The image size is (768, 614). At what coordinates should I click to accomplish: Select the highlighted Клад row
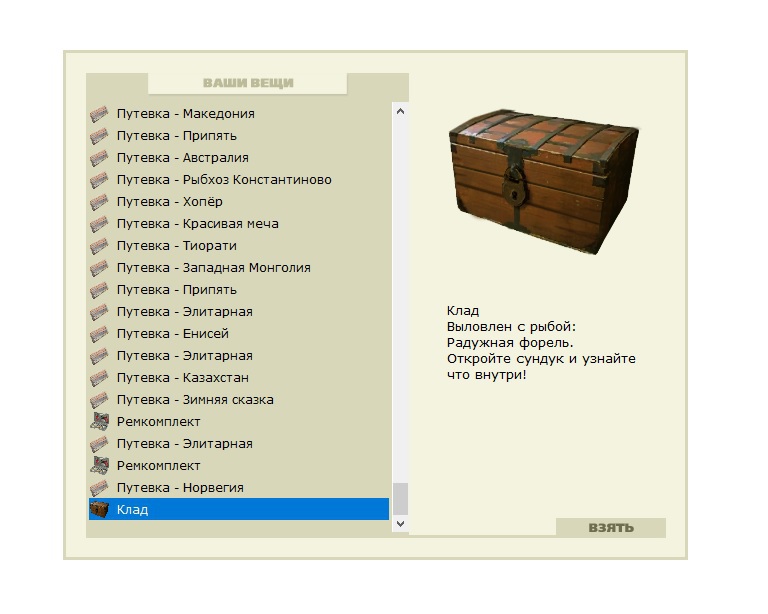point(239,510)
